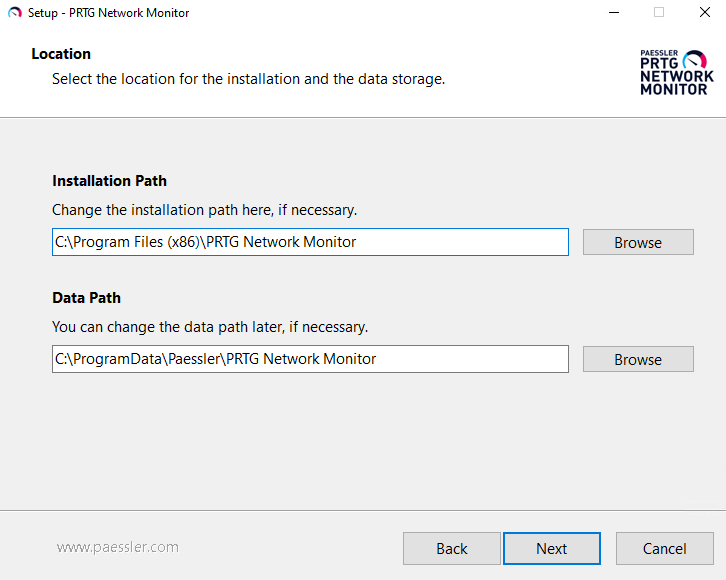
Task: Click the Paessler PRTG Network Monitor logo
Action: coord(676,72)
